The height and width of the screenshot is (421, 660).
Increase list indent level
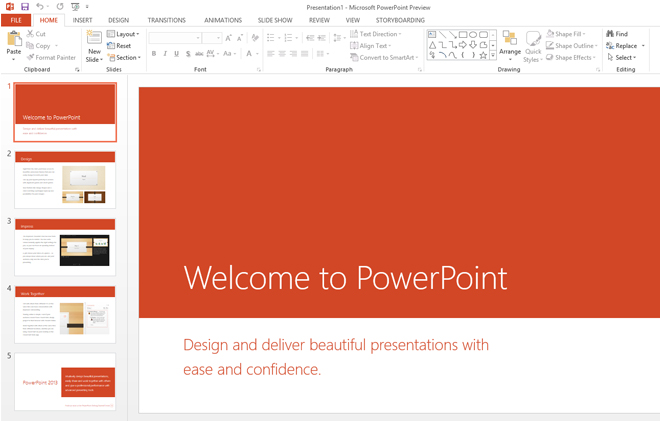click(322, 38)
